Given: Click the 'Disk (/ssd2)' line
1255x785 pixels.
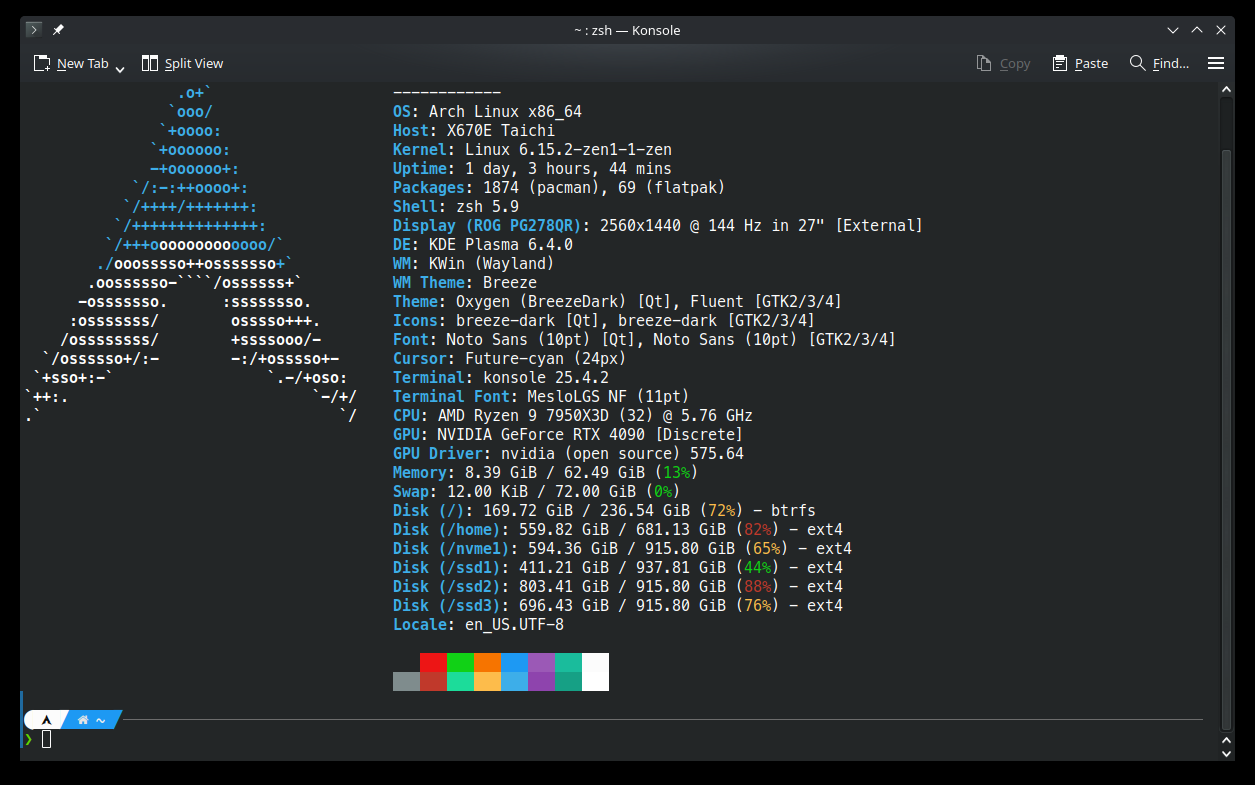Looking at the screenshot, I should pos(618,587).
